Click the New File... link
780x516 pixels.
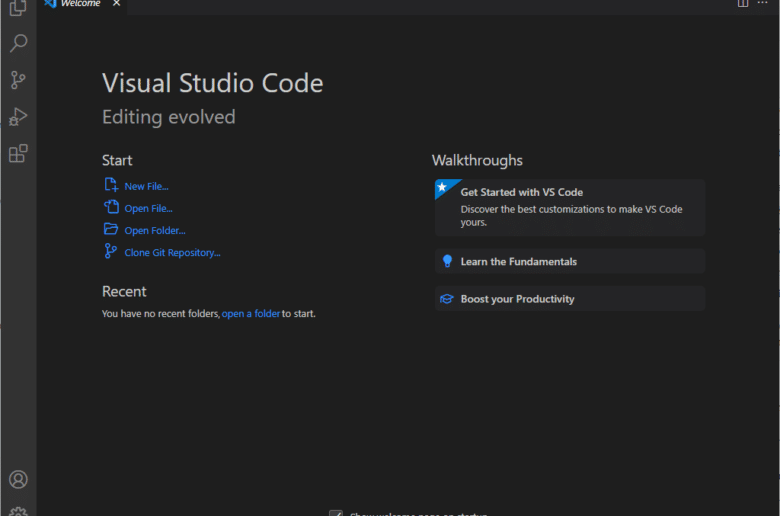[x=146, y=186]
